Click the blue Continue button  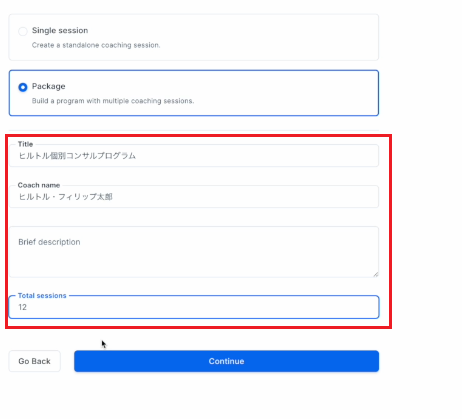click(226, 361)
